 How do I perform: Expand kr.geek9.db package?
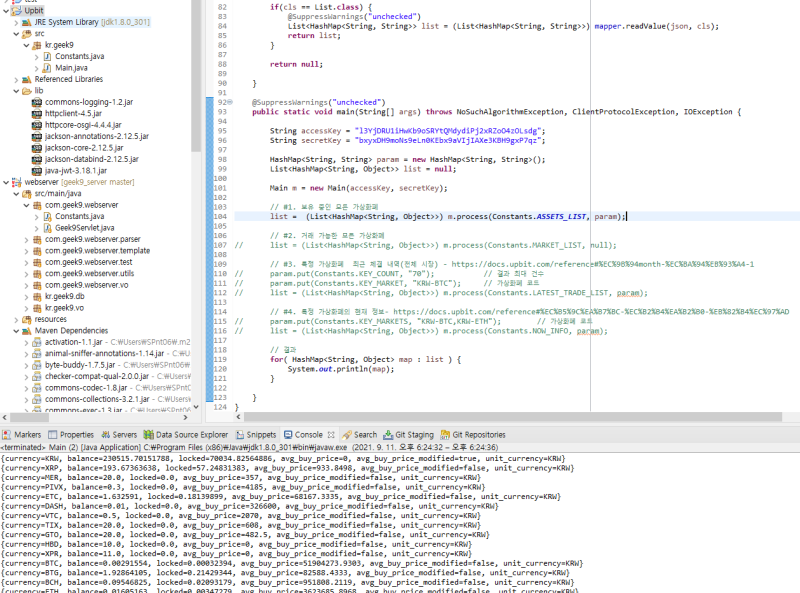coord(26,296)
